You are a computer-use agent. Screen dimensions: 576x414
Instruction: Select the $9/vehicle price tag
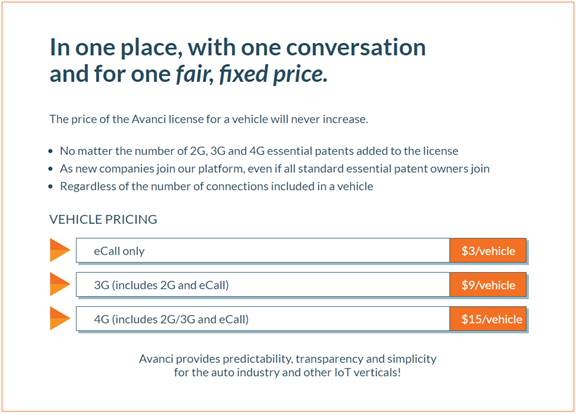tap(488, 285)
